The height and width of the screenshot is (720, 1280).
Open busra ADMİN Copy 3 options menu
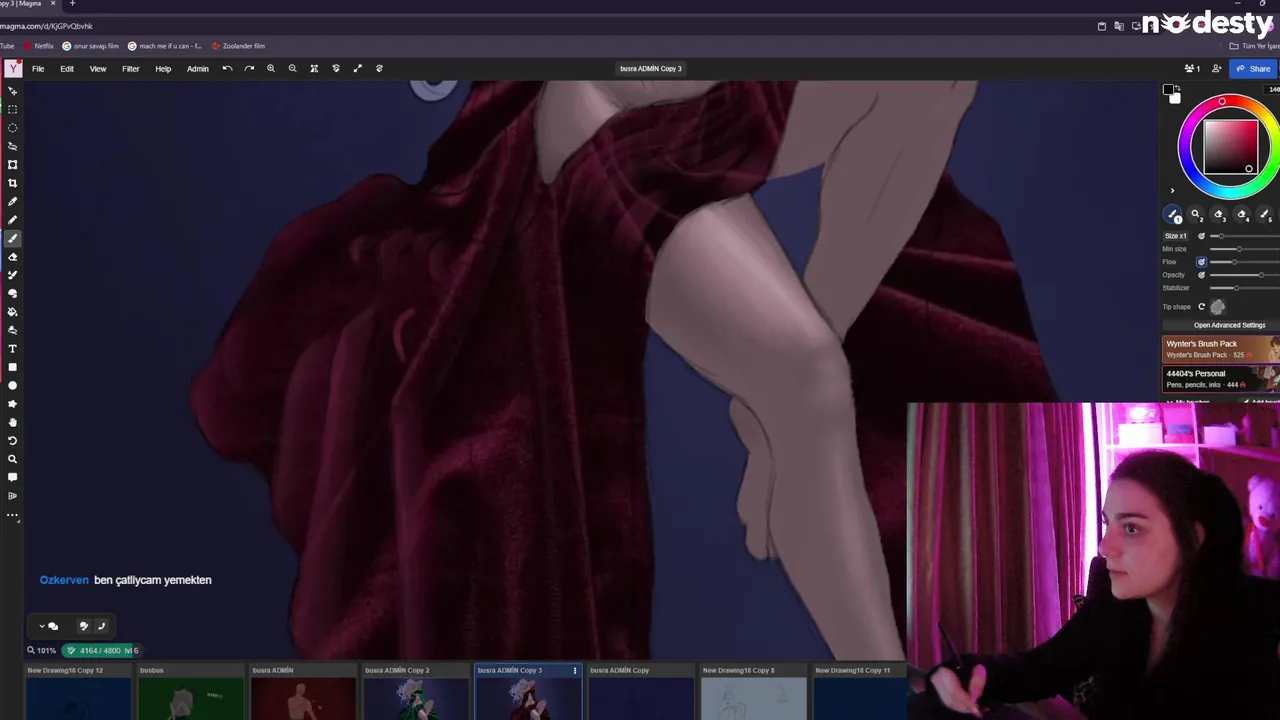point(575,671)
